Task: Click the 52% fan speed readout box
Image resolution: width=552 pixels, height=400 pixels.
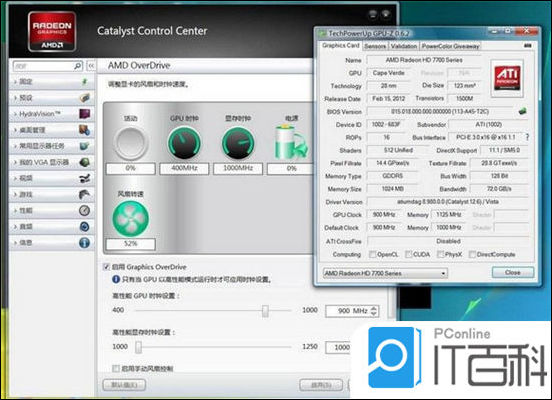Action: tap(131, 244)
